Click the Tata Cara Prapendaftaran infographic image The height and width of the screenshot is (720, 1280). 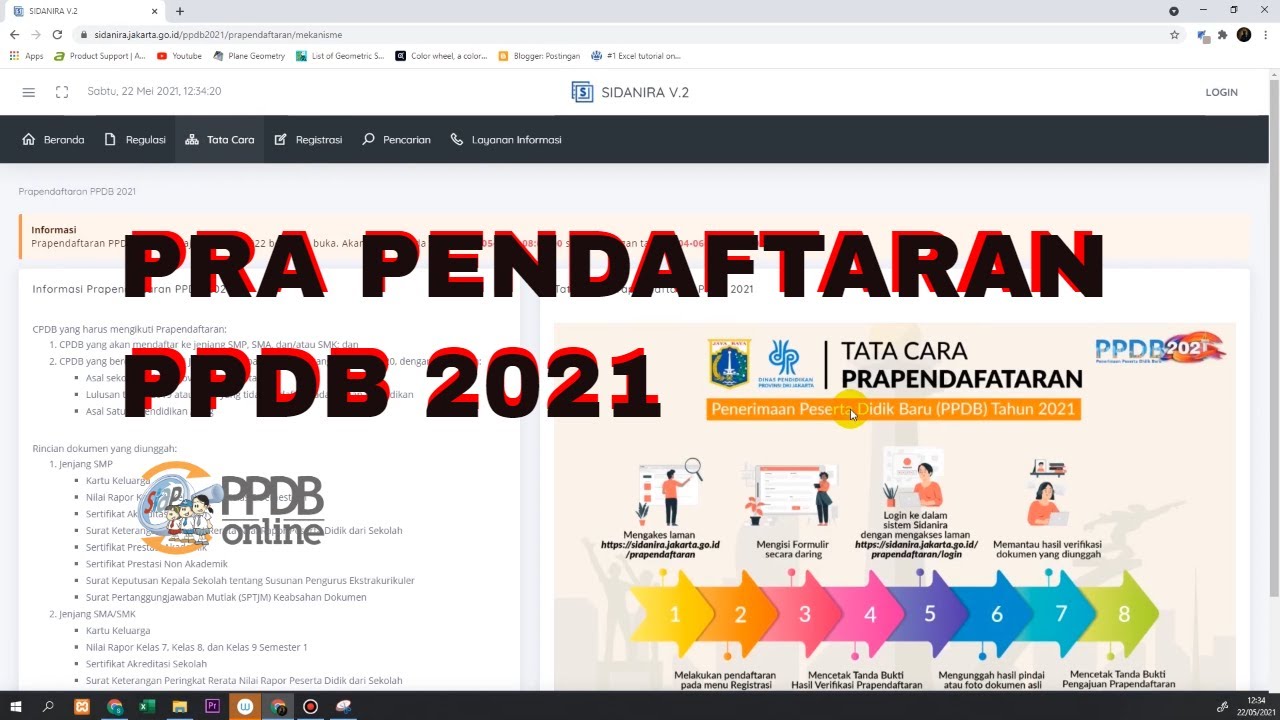click(894, 505)
